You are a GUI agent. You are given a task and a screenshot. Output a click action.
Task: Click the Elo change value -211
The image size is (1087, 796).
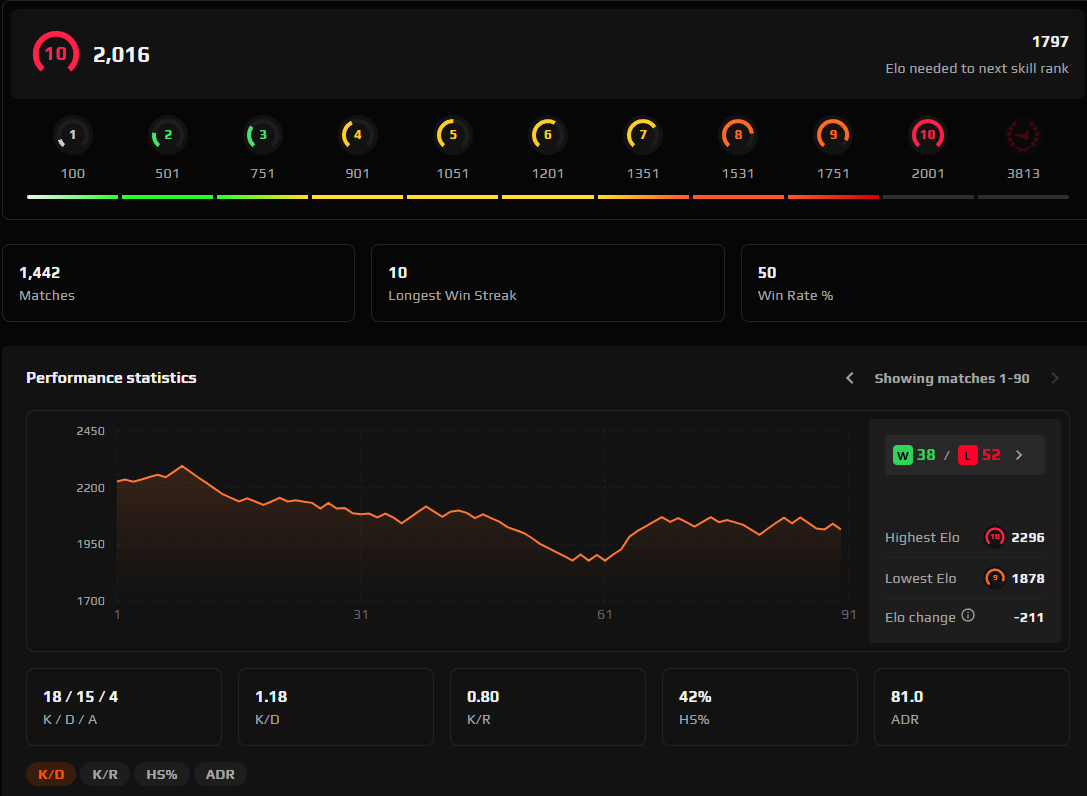click(x=1029, y=617)
